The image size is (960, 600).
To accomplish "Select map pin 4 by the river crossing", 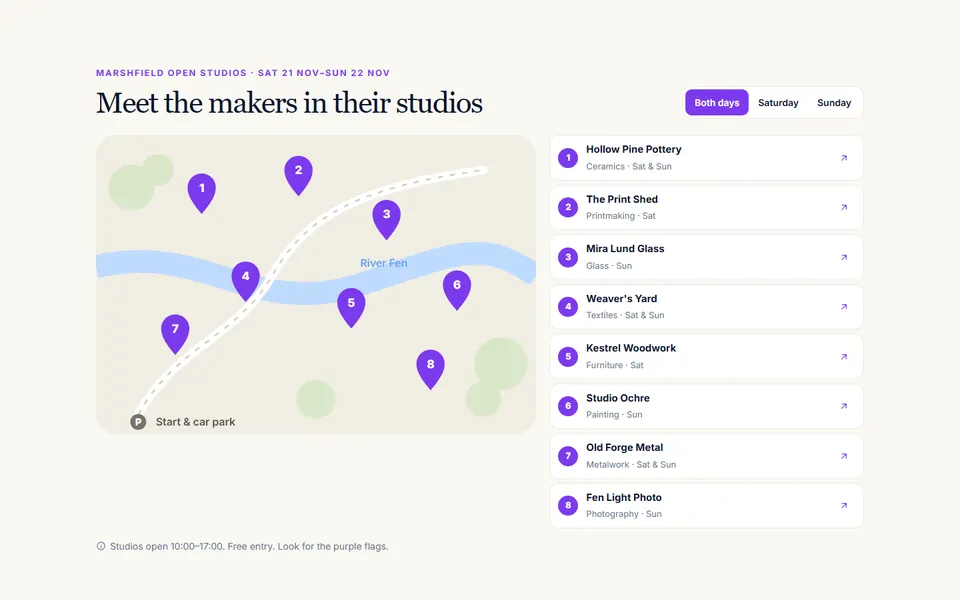I will click(246, 280).
